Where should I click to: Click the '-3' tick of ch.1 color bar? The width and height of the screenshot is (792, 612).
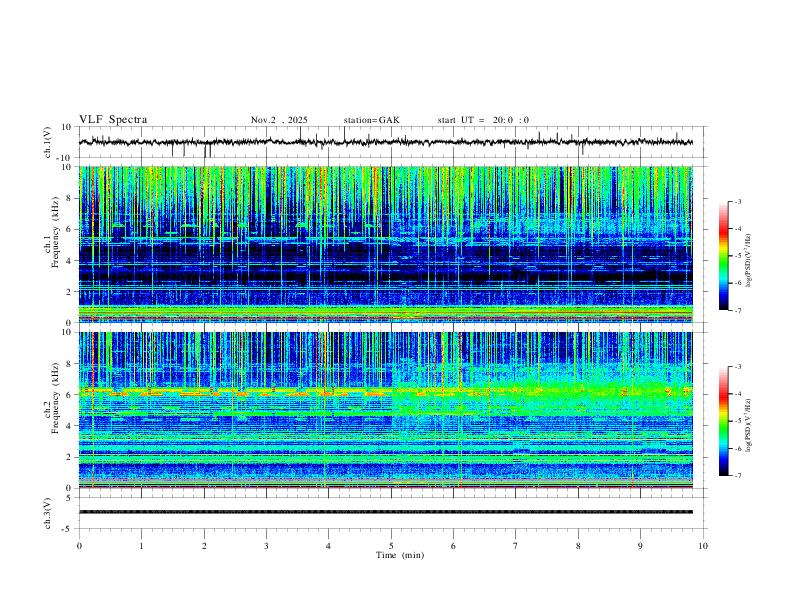pos(737,201)
